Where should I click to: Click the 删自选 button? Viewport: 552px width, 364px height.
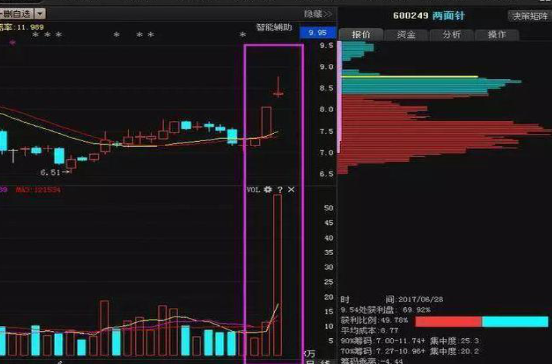[17, 14]
